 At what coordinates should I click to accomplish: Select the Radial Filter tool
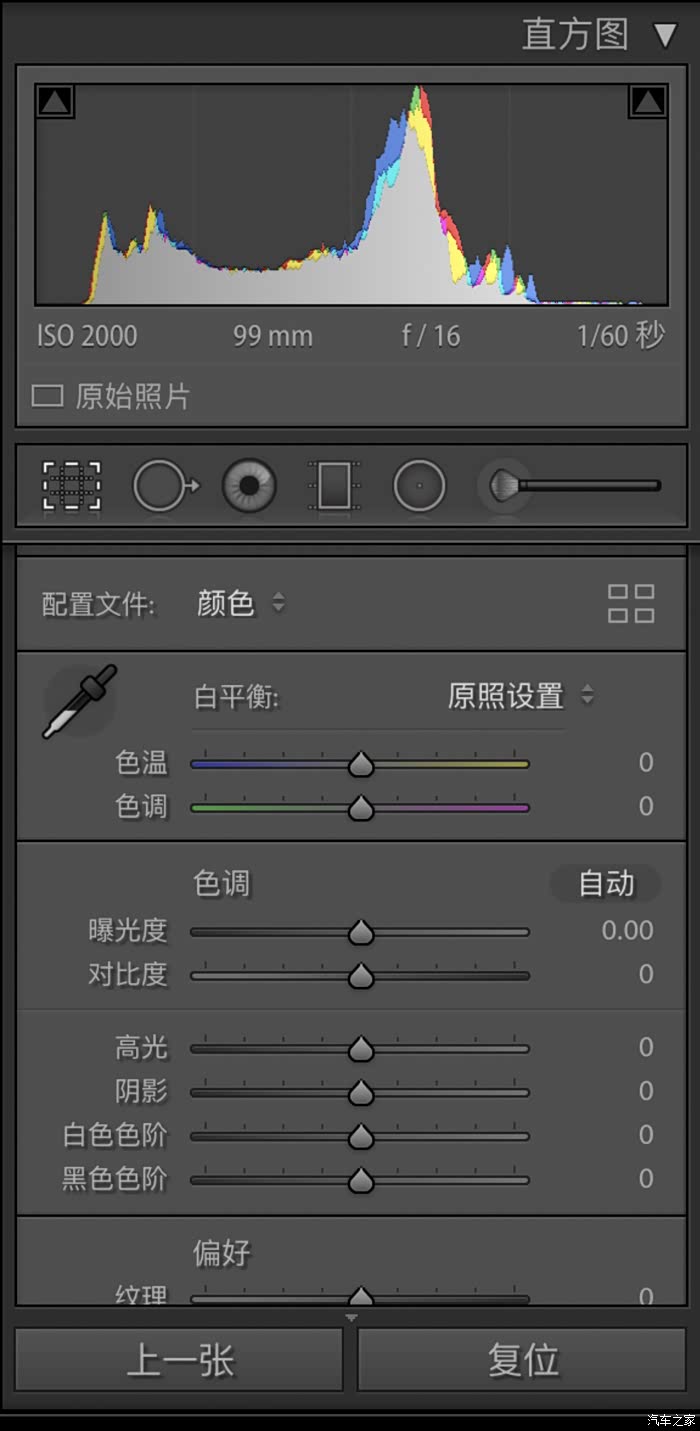pyautogui.click(x=419, y=486)
